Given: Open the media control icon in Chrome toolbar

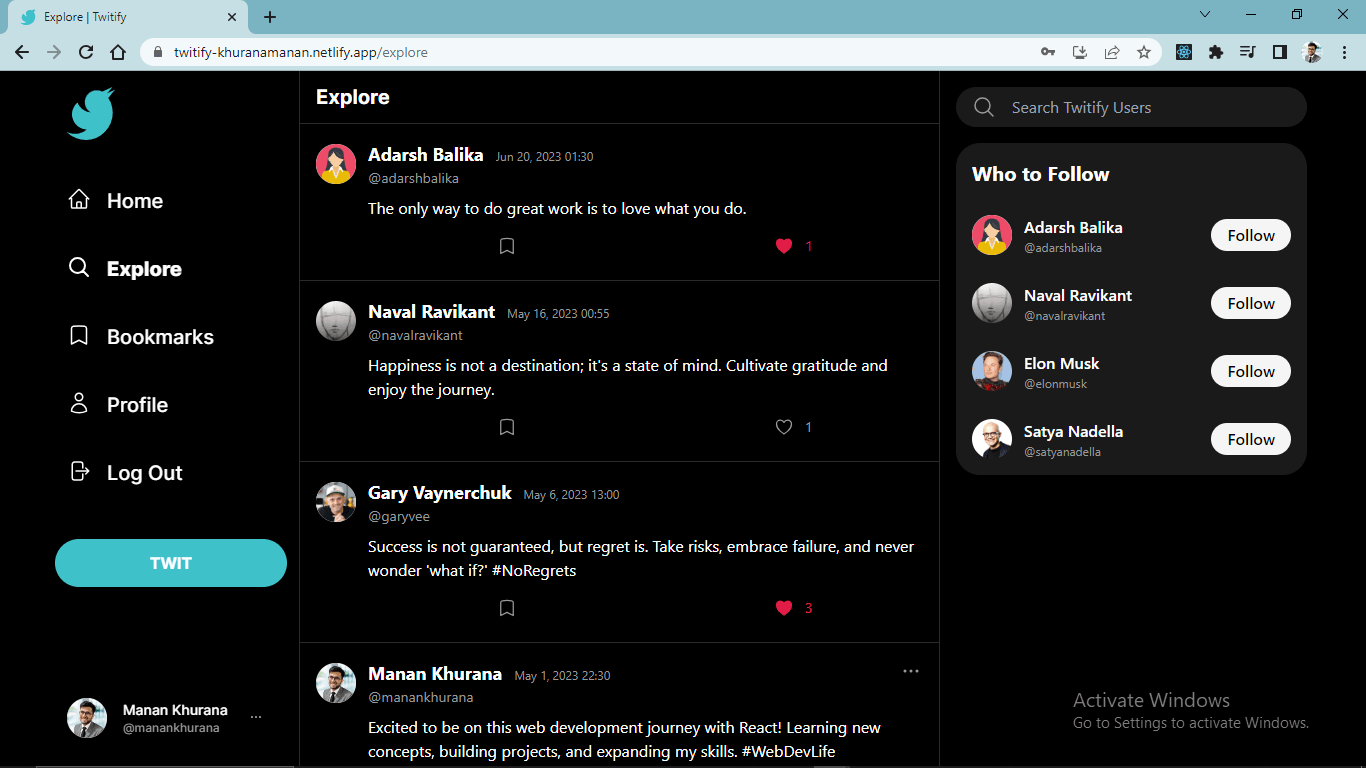Looking at the screenshot, I should click(1248, 52).
